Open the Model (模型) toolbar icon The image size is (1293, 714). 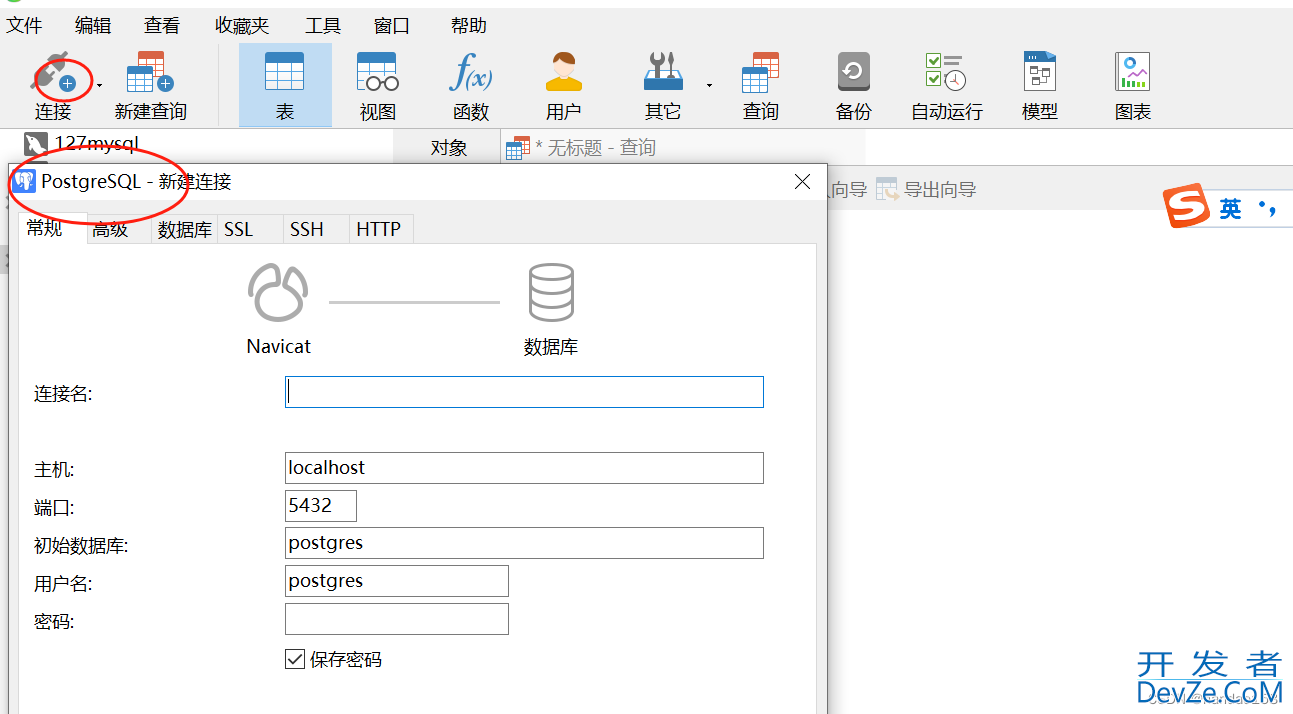click(1040, 73)
